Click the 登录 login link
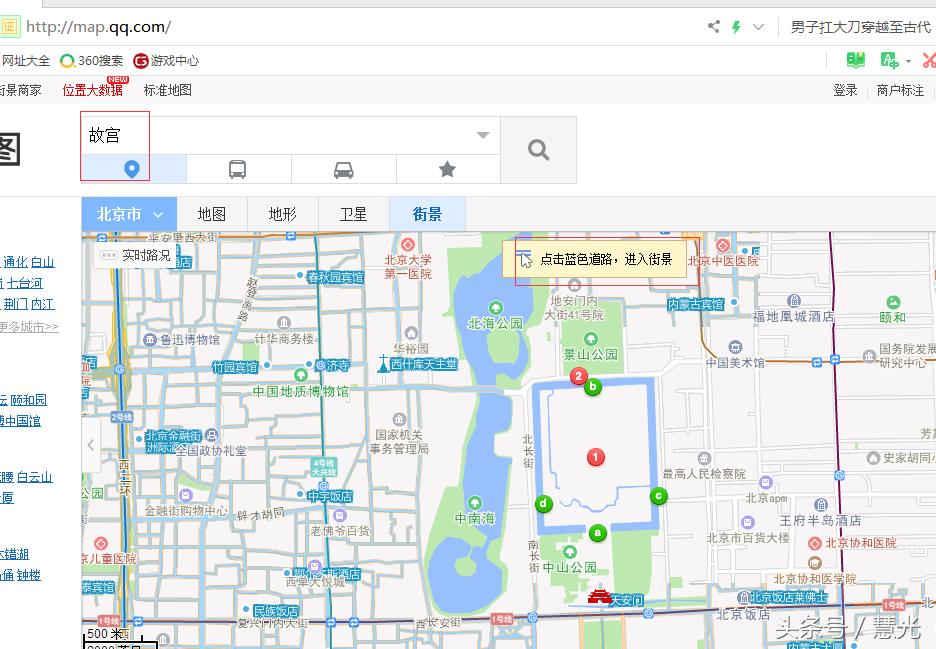Image resolution: width=936 pixels, height=649 pixels. pos(844,89)
